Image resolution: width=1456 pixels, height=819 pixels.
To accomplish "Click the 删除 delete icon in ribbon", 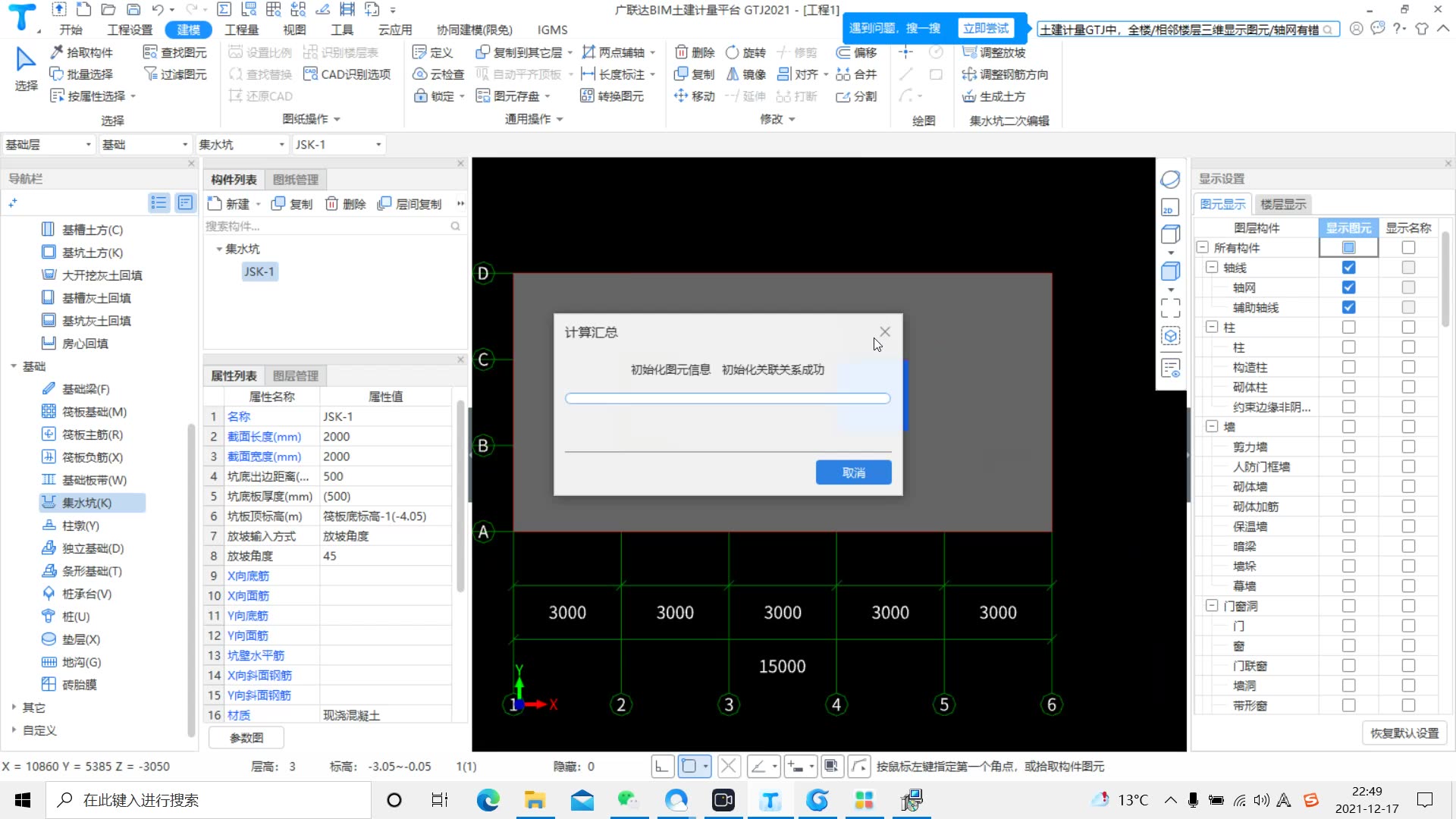I will 682,52.
